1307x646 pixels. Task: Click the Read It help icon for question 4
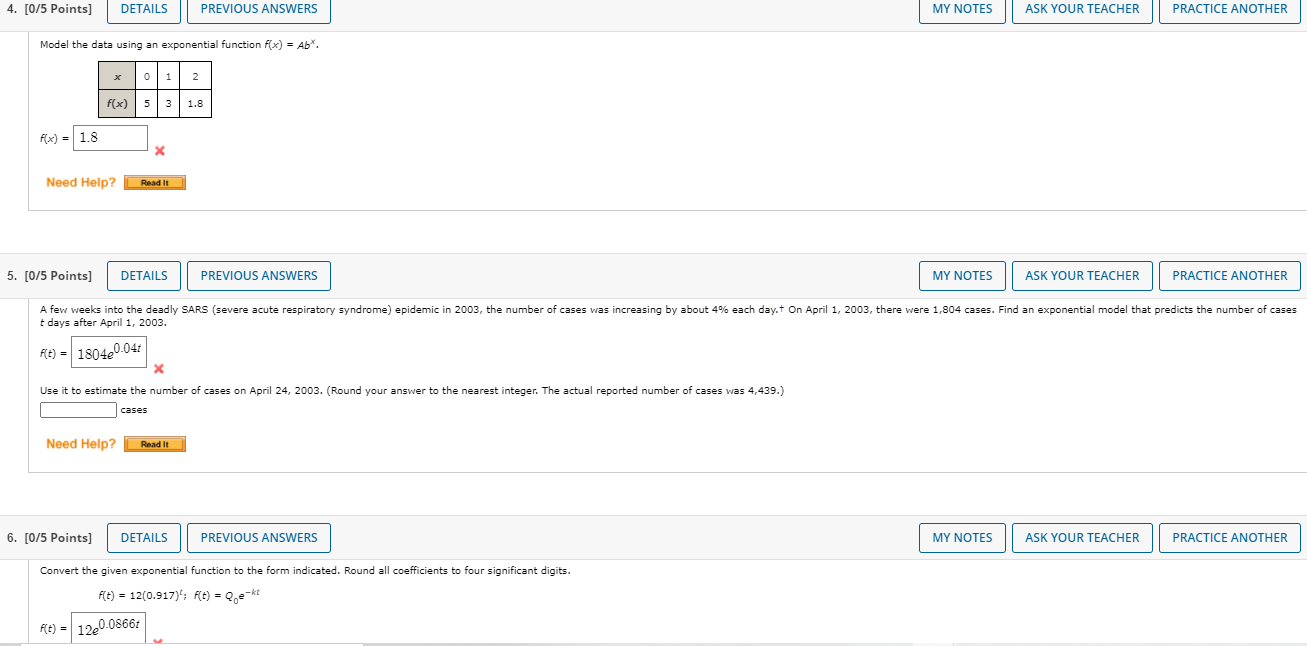click(154, 182)
